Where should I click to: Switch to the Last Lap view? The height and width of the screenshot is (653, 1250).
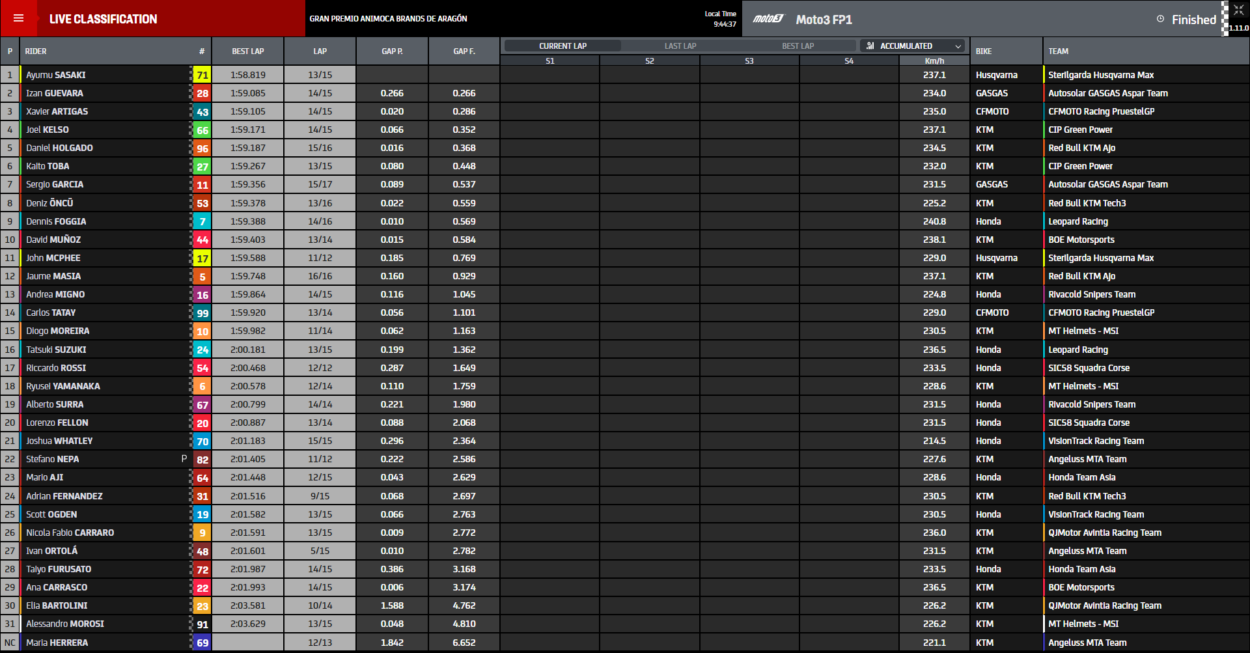pos(681,46)
